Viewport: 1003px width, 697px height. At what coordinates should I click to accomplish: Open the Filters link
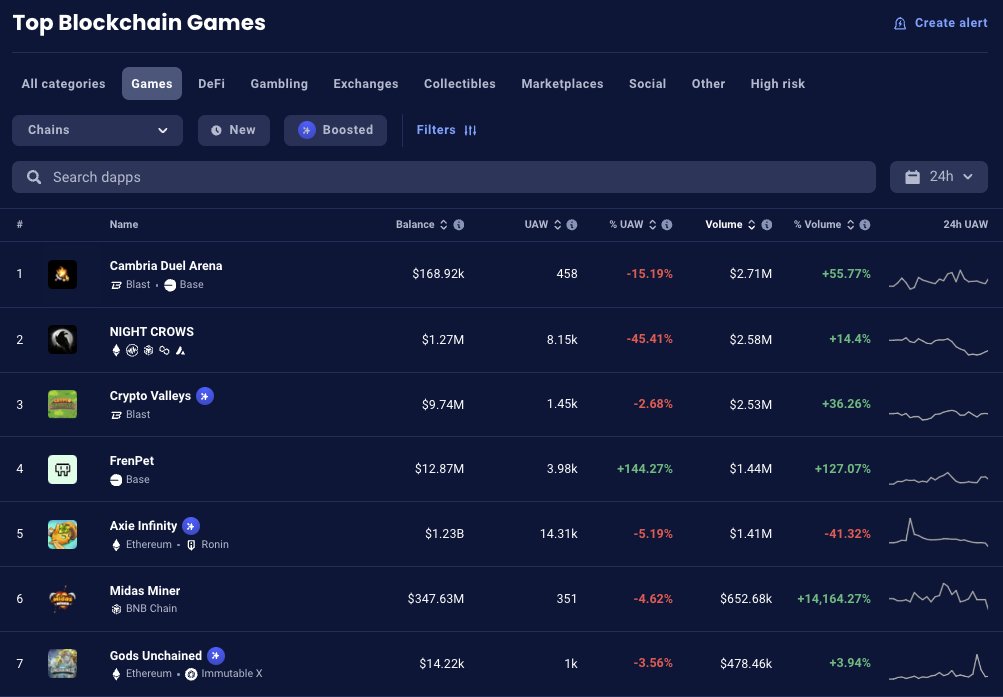(446, 130)
